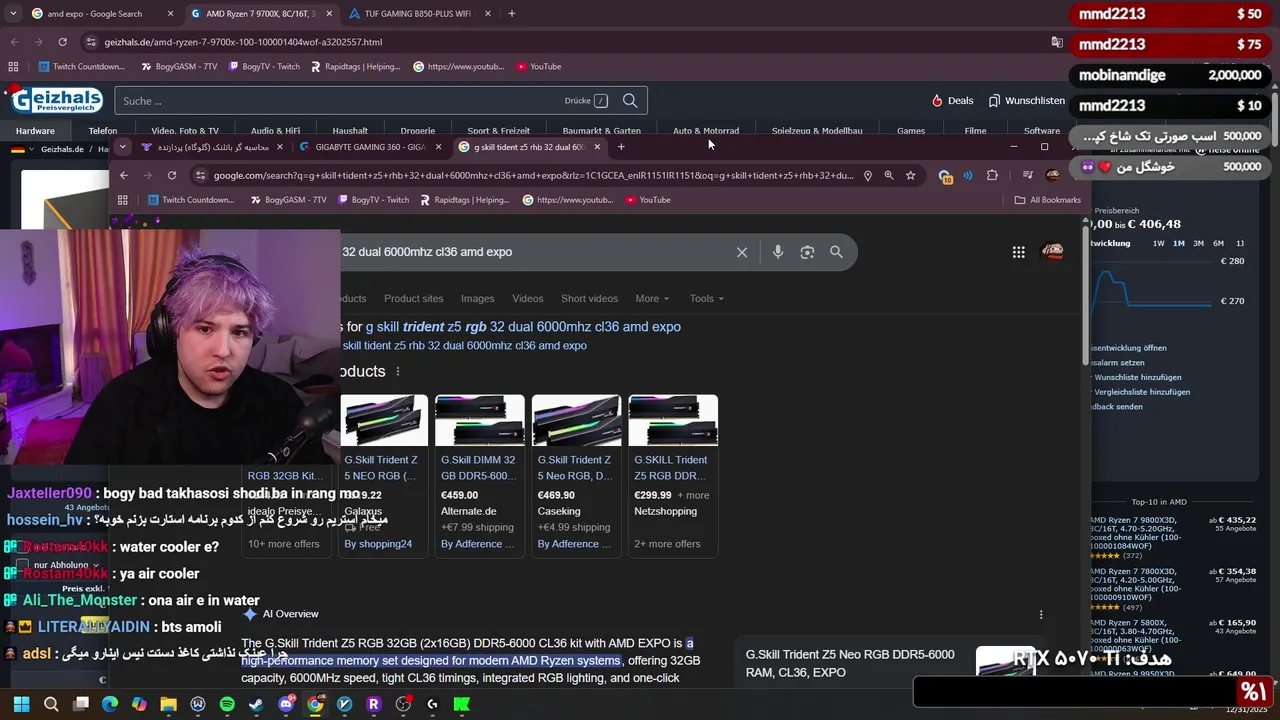Select the Images search tab
This screenshot has height=720, width=1280.
(x=477, y=298)
